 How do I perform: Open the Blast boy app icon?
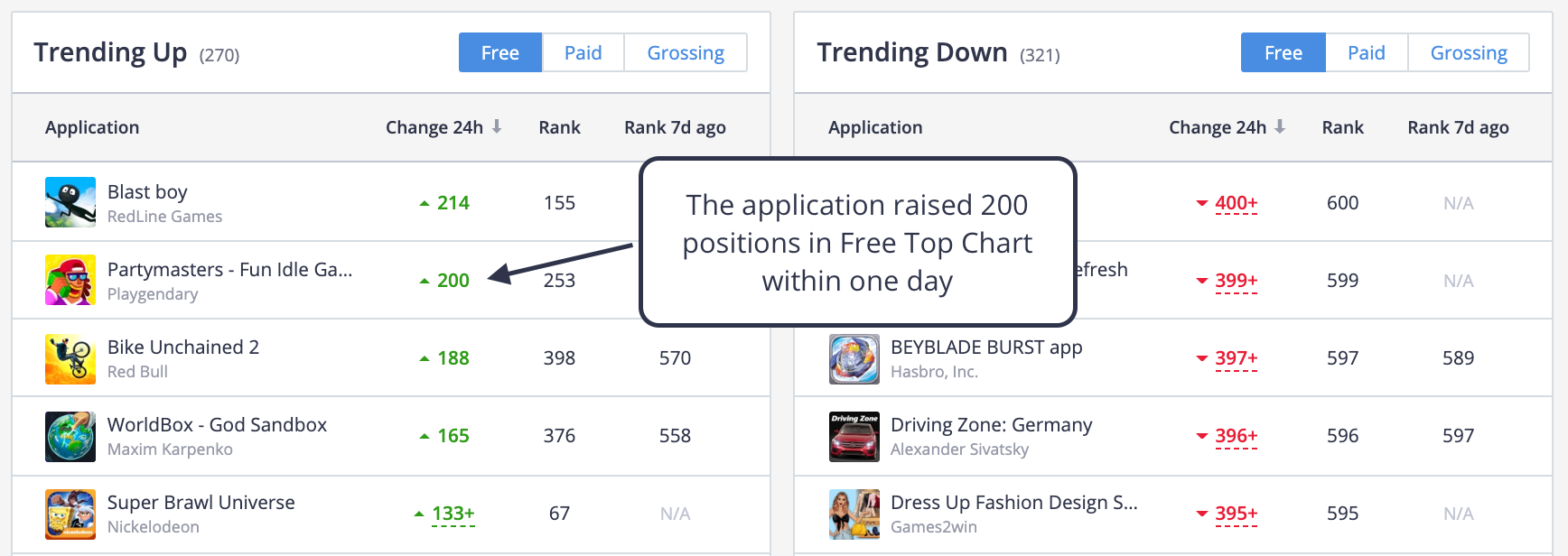point(70,202)
